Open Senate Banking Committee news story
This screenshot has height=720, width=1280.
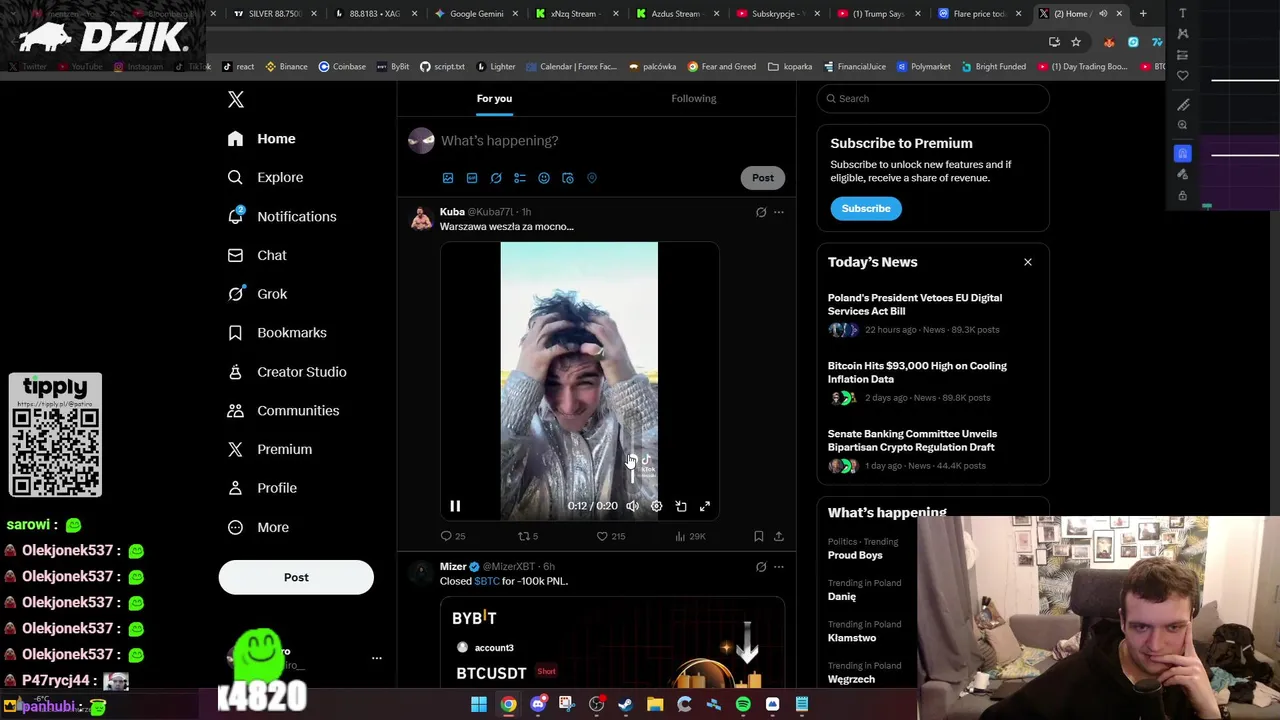(x=933, y=449)
